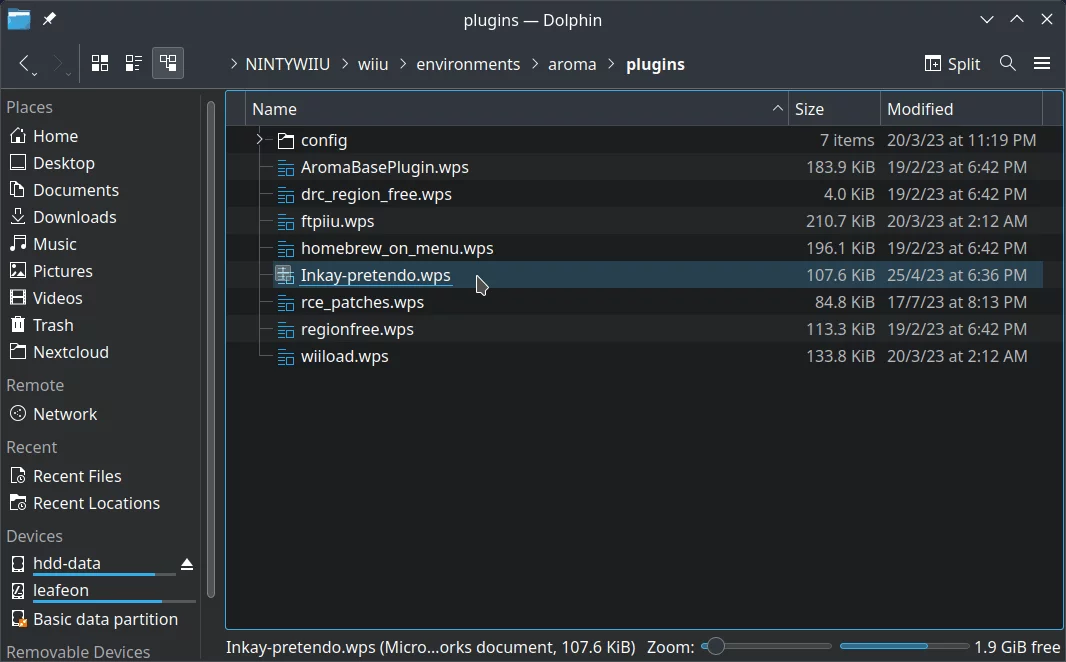This screenshot has width=1066, height=662.
Task: Switch to Icons view mode
Action: click(100, 64)
